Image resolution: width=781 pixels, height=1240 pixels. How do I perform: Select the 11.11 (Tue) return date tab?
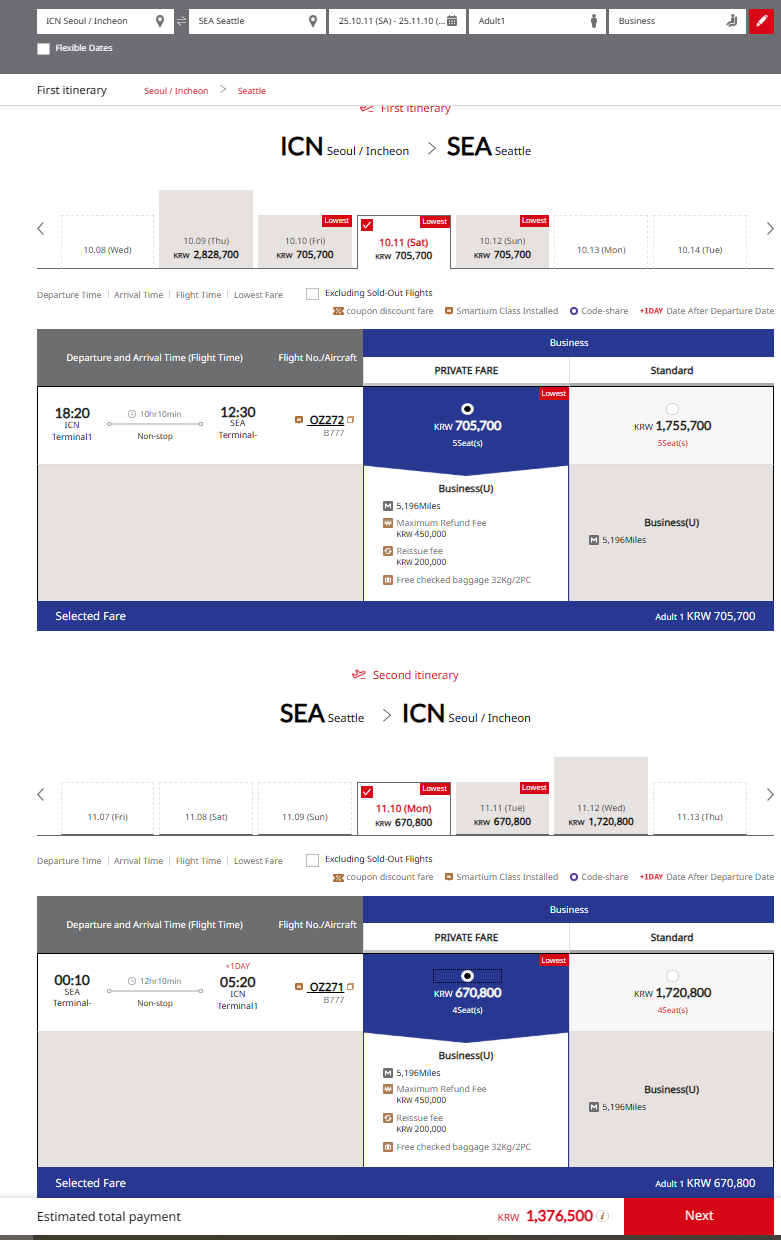(502, 809)
